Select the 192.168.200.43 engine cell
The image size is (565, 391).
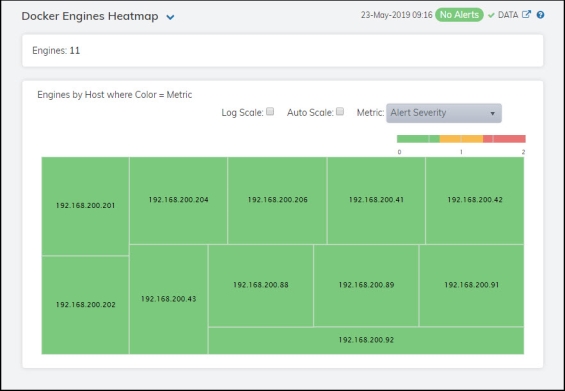(x=169, y=299)
